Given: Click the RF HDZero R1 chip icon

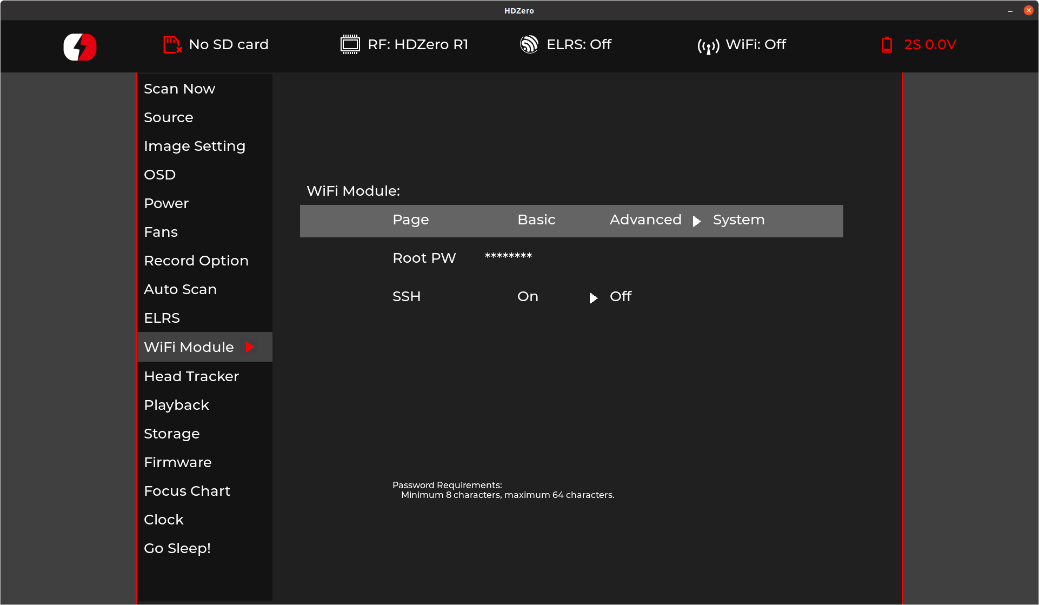Looking at the screenshot, I should pos(350,45).
